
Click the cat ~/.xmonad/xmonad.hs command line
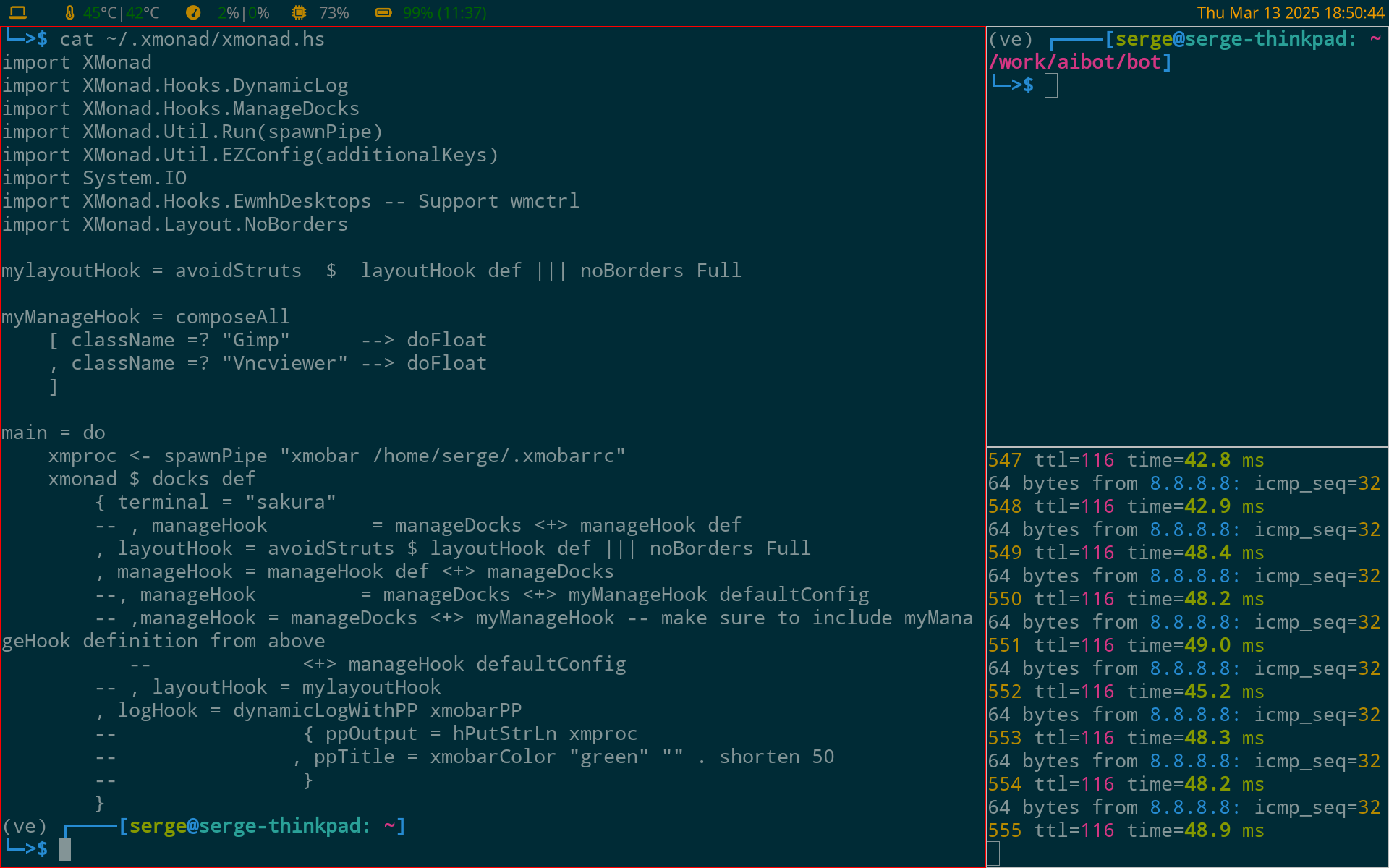(x=192, y=39)
